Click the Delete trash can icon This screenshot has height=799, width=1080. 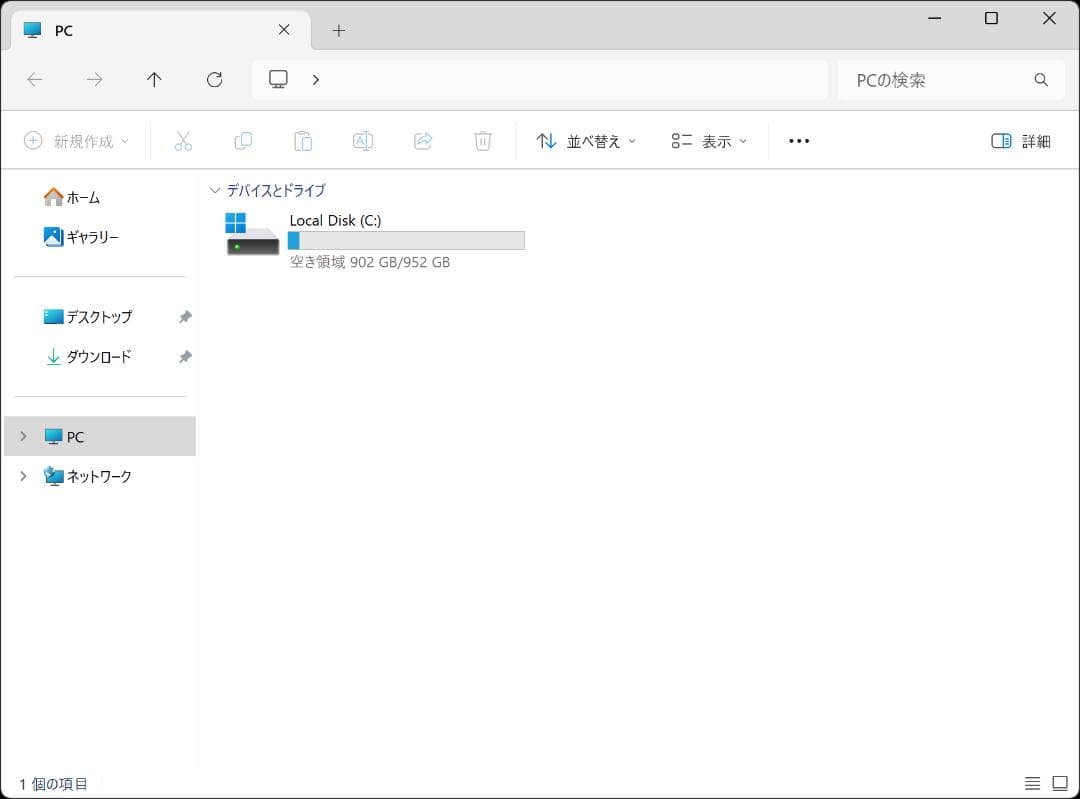point(483,141)
